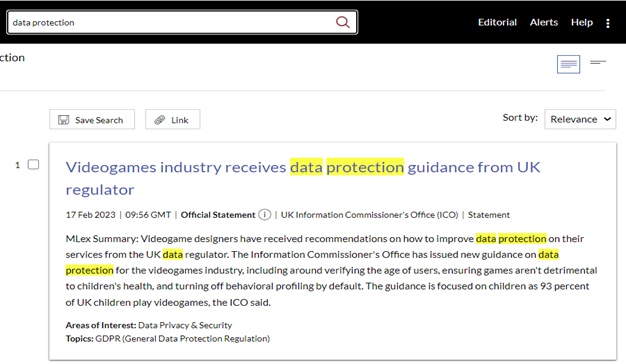Click the floppy disk icon on Save Search
Screen dimensions: 626x364
(63, 120)
